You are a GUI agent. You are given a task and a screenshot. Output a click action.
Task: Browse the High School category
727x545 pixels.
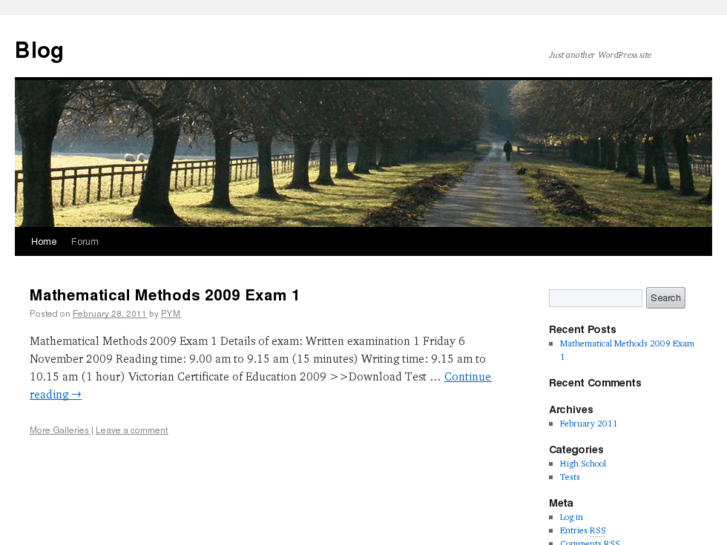pyautogui.click(x=583, y=463)
